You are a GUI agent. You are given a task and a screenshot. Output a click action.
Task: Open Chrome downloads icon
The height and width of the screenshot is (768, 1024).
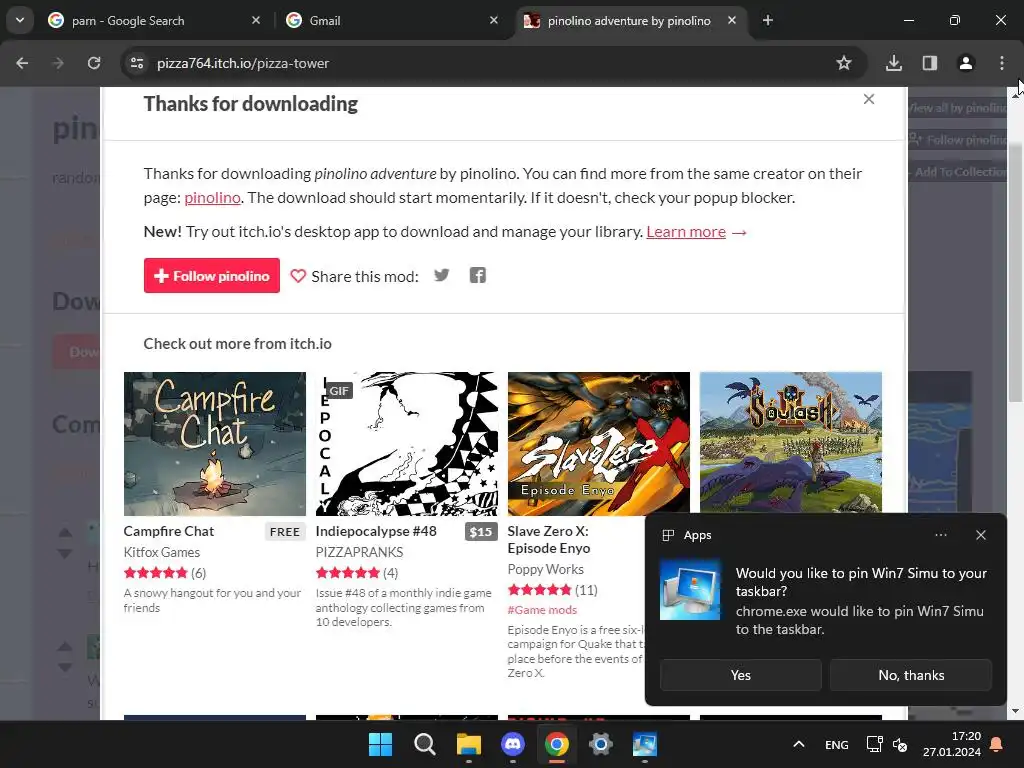894,63
